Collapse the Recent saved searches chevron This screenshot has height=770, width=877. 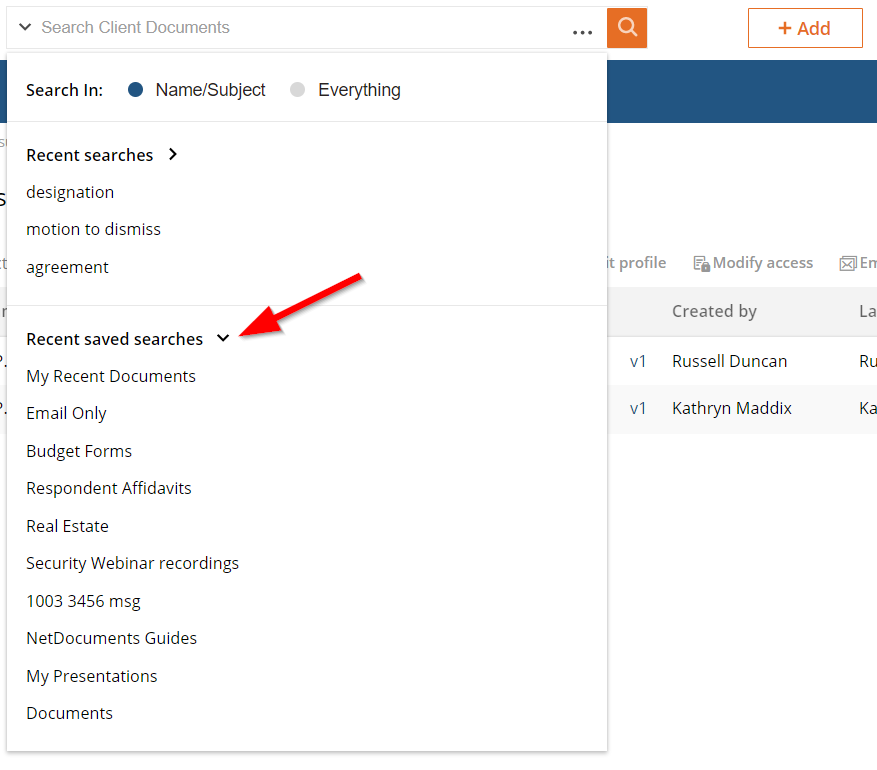pos(223,339)
